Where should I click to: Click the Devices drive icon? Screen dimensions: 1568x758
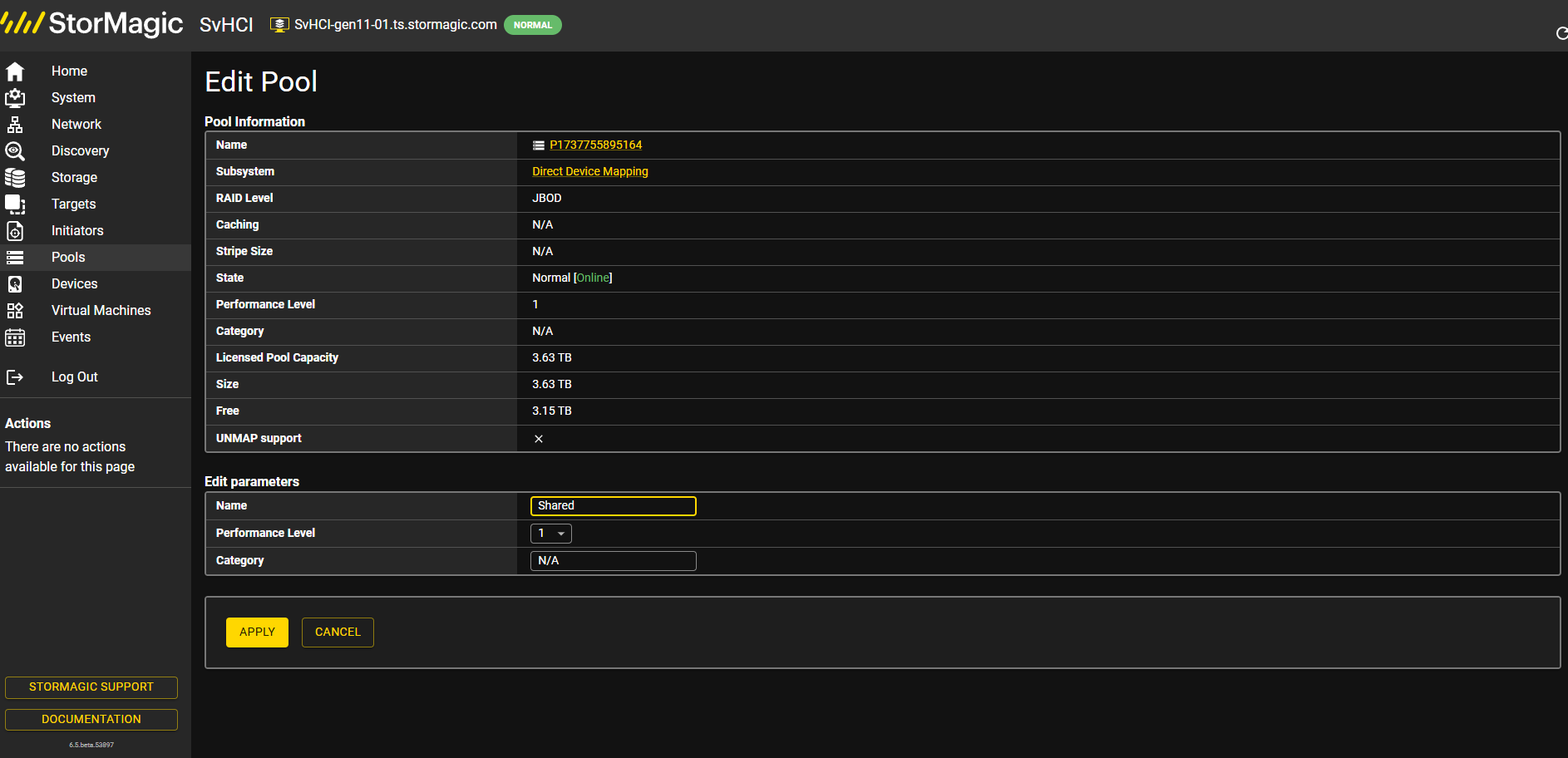tap(15, 284)
